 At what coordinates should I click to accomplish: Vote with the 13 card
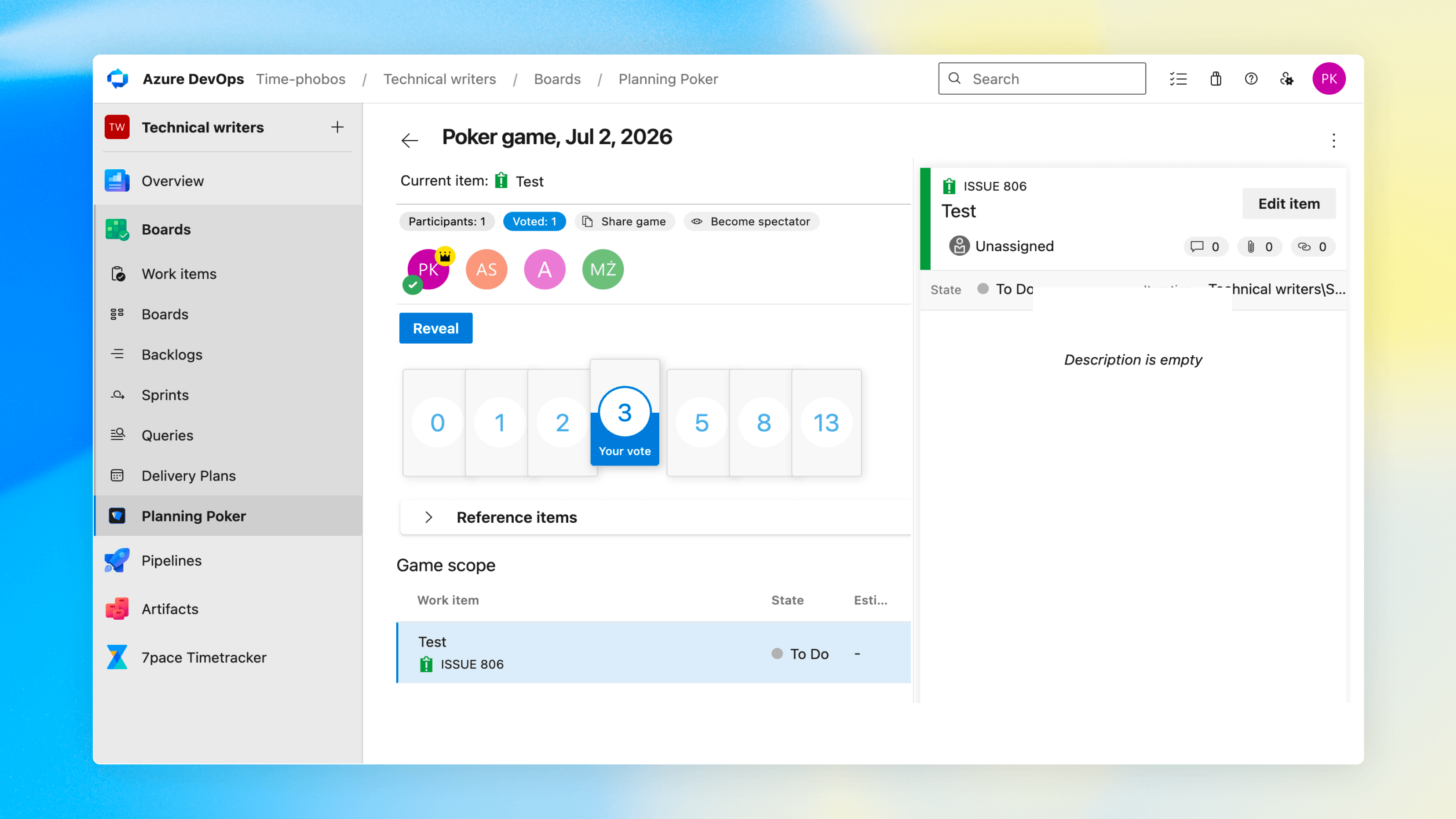[x=826, y=423]
